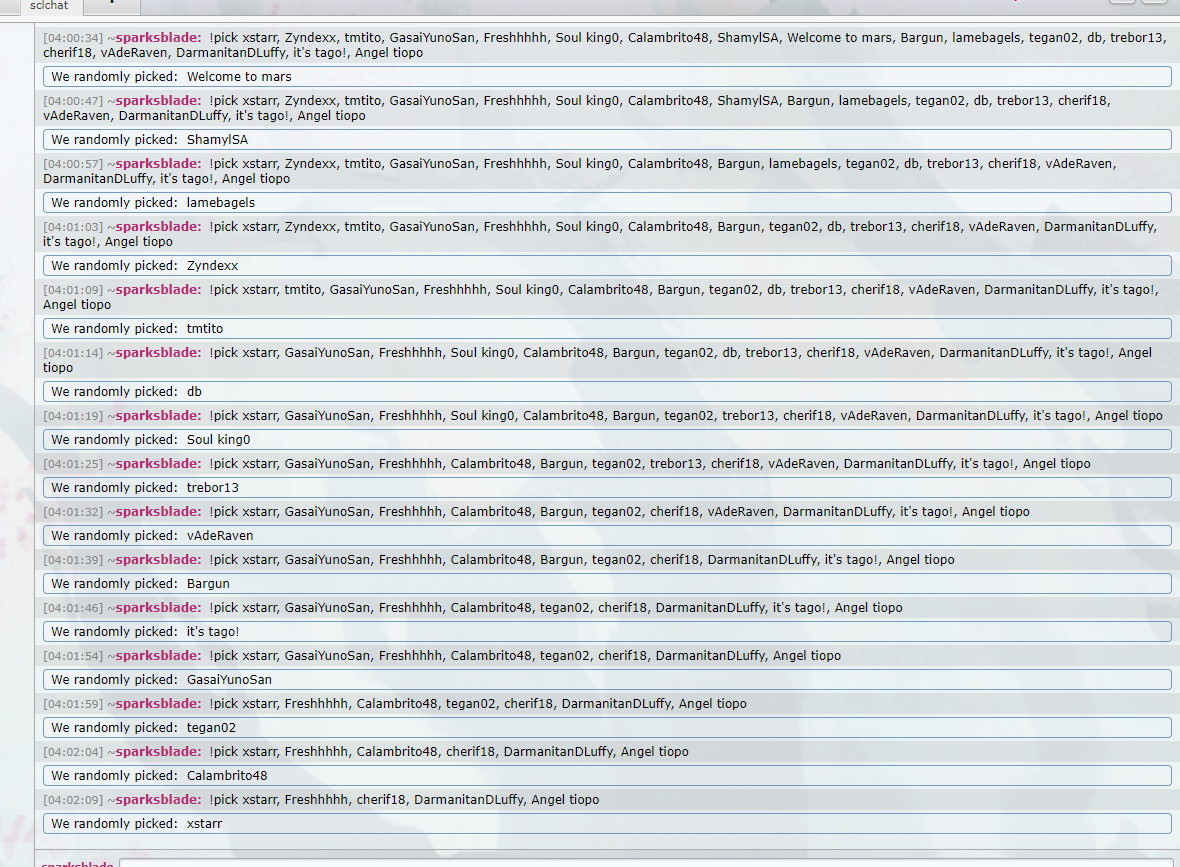Click the 'lamebagels' random pick result
Viewport: 1180px width, 867px height.
(x=607, y=203)
